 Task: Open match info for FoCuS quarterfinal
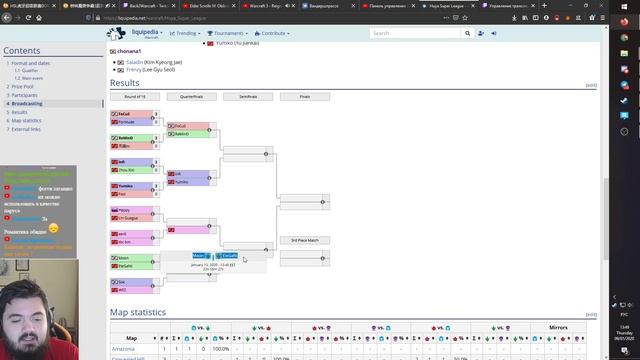click(x=209, y=130)
